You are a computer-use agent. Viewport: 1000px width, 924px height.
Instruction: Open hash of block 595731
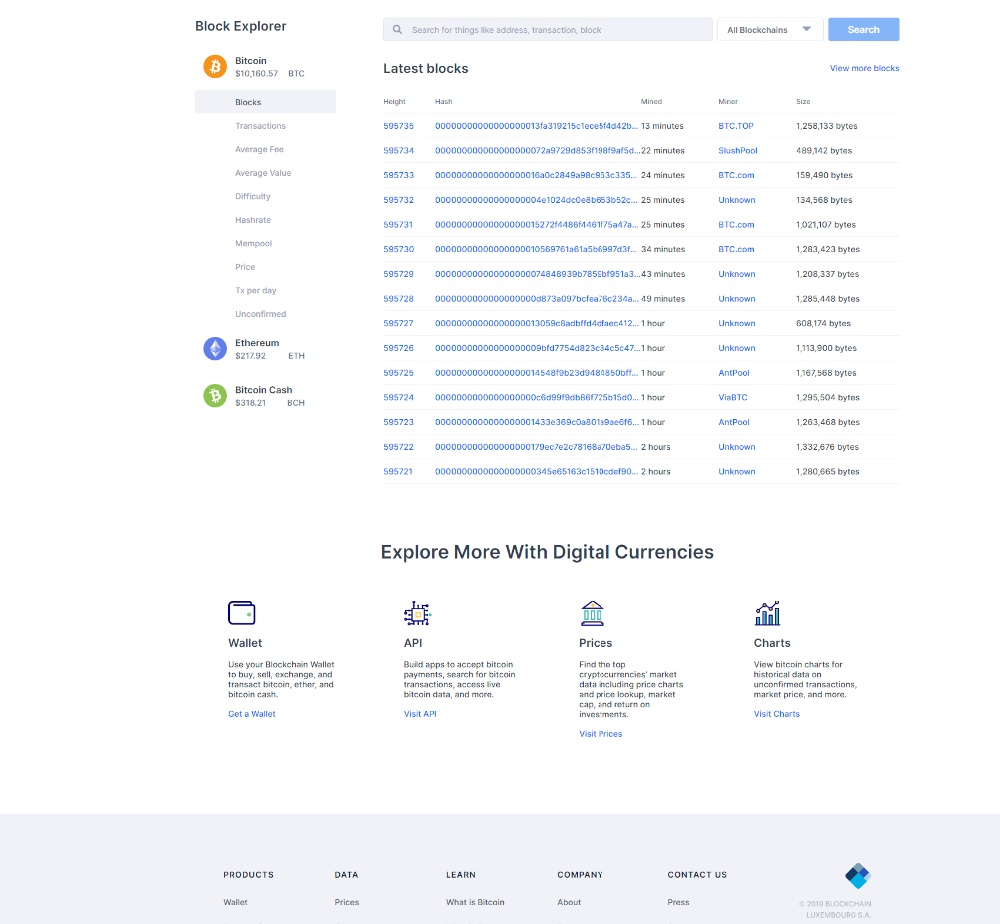pos(536,224)
